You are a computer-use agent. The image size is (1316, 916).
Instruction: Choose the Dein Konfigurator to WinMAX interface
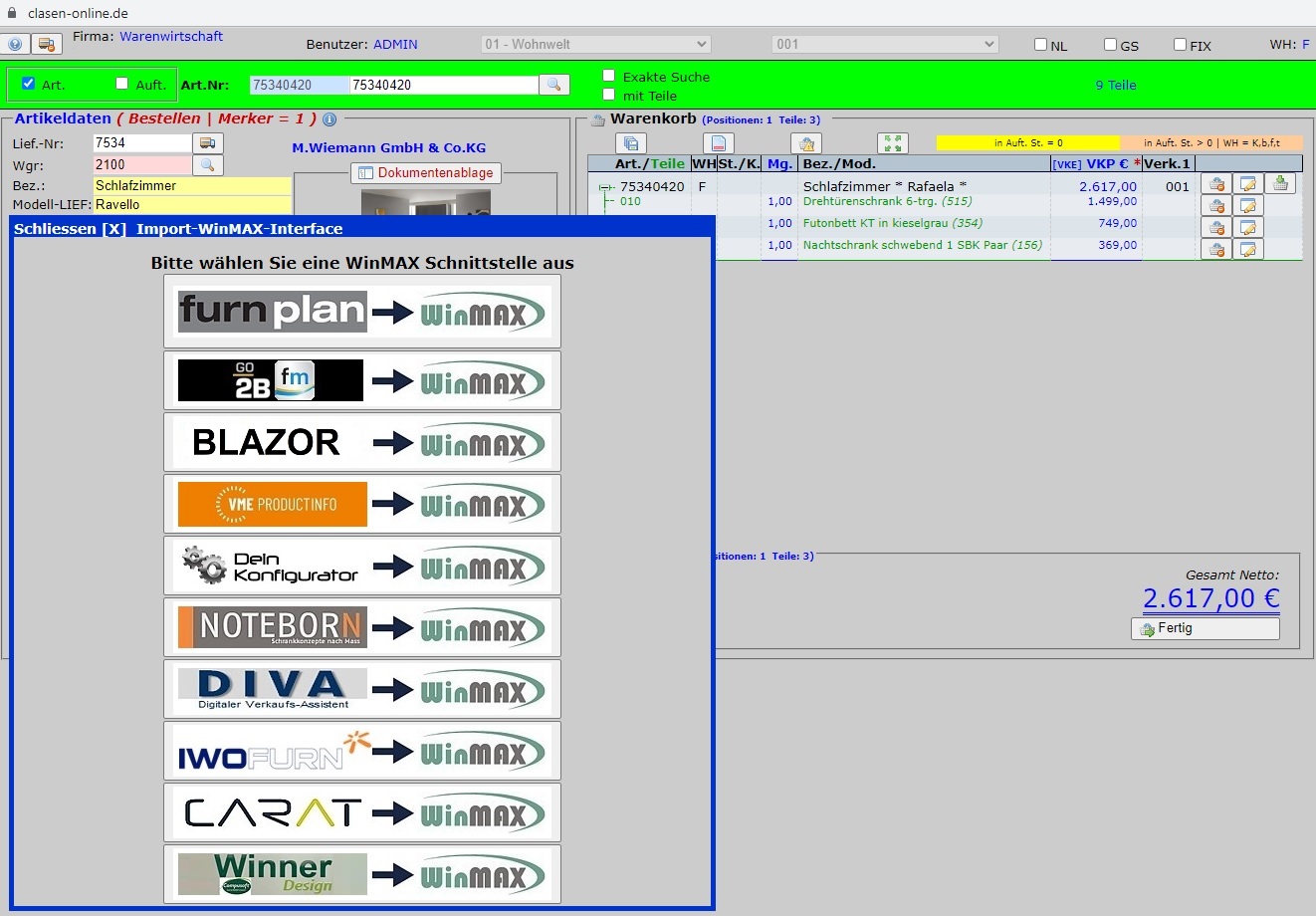click(x=362, y=566)
